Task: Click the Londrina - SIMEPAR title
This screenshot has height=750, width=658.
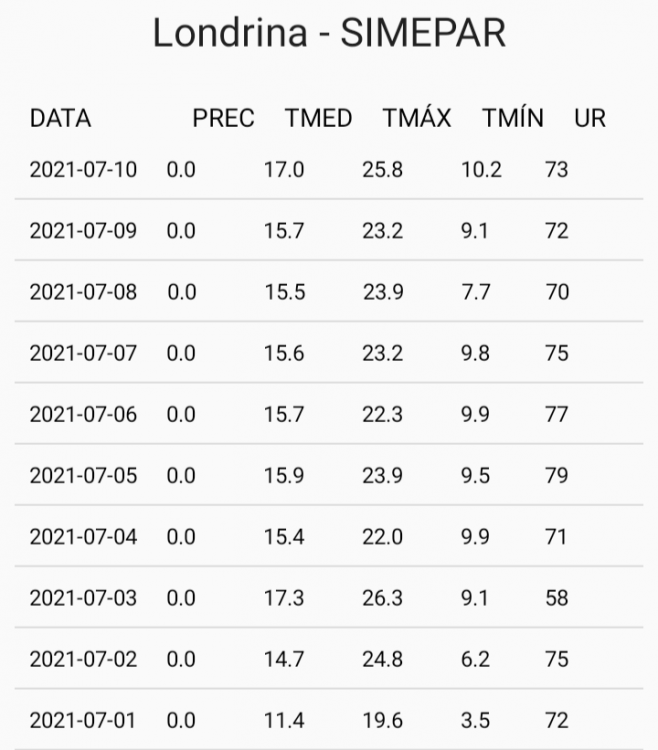Action: pos(329,33)
